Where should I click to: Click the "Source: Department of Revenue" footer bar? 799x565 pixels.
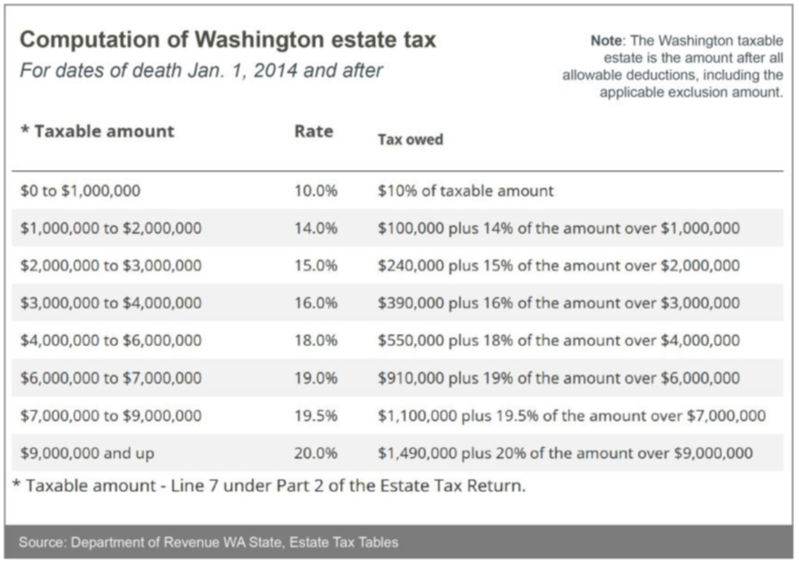(399, 543)
